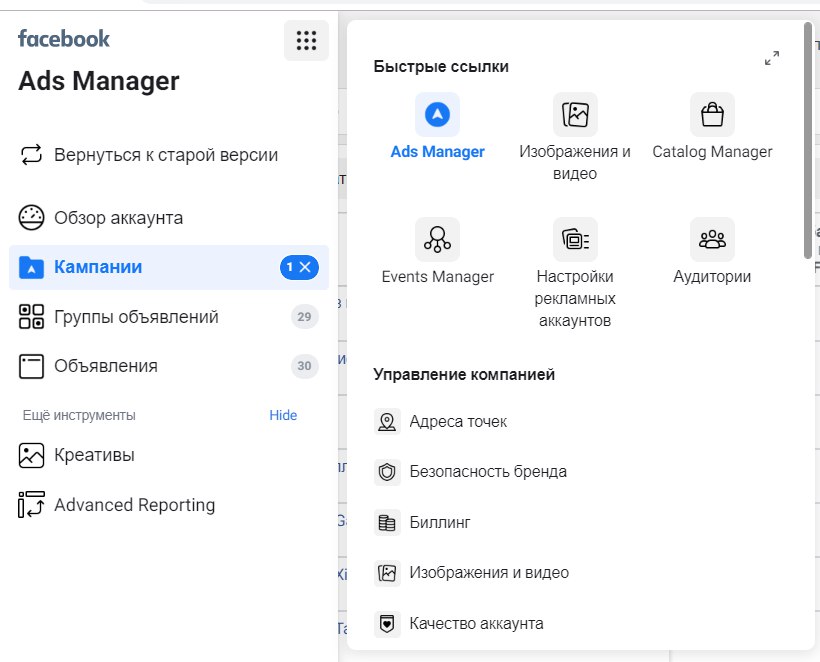Click the image icon in Управление компанией list

point(387,573)
